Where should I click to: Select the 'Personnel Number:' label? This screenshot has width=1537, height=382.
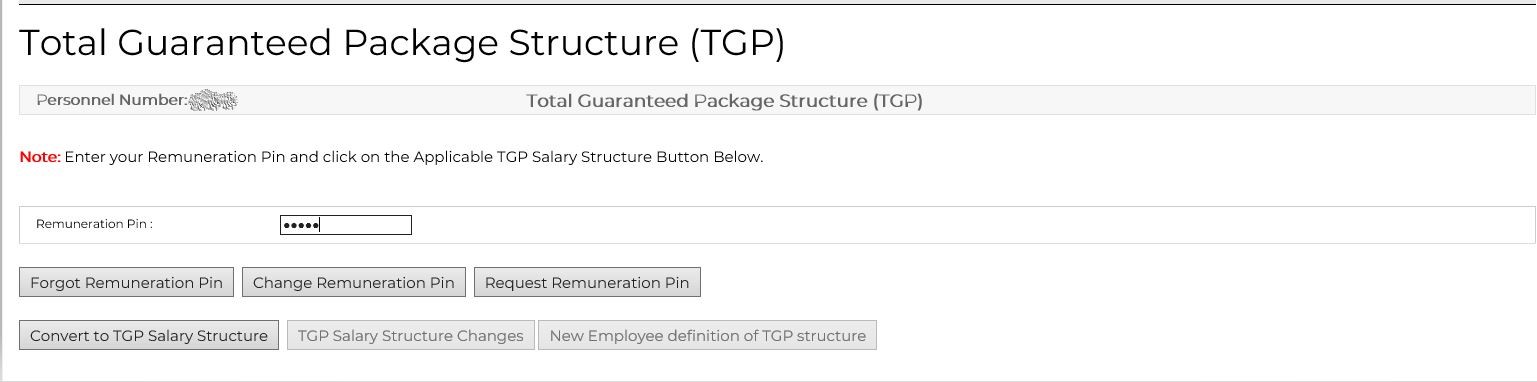(112, 100)
